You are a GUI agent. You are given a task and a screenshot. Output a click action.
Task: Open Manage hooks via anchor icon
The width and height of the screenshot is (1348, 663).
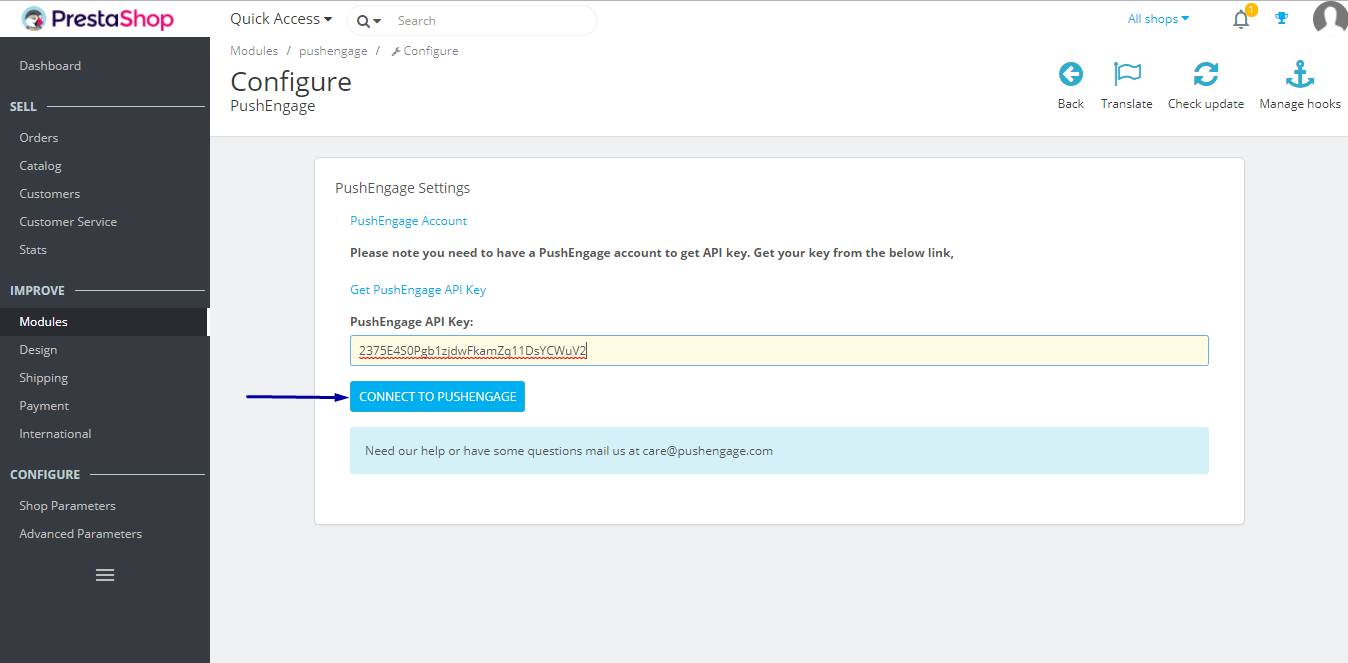pos(1299,74)
